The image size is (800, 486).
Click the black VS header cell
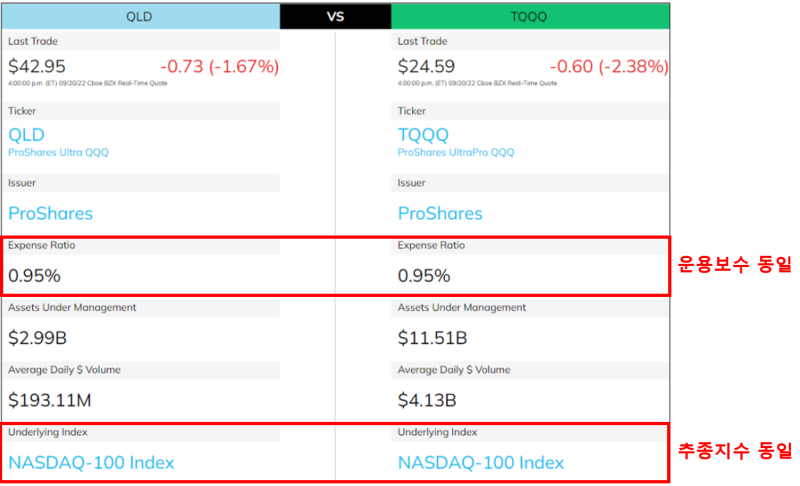coord(336,16)
